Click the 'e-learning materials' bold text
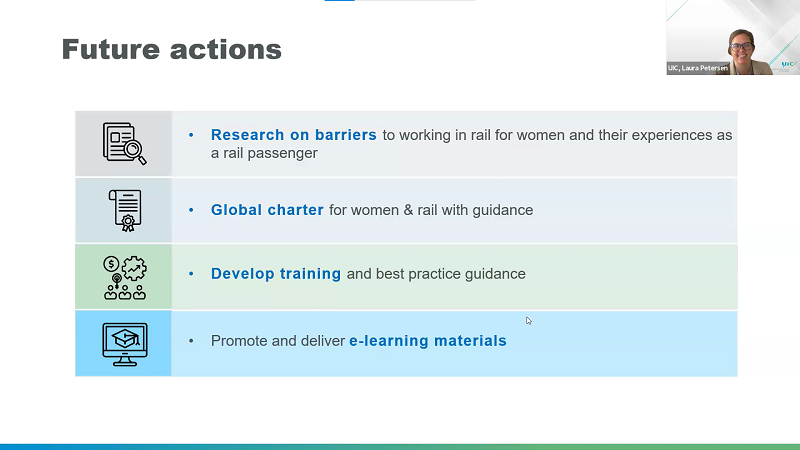This screenshot has width=800, height=450. [x=427, y=341]
